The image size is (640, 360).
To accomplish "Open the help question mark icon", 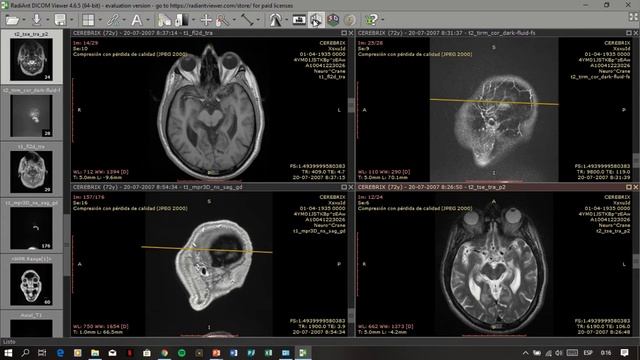I will click(x=371, y=20).
